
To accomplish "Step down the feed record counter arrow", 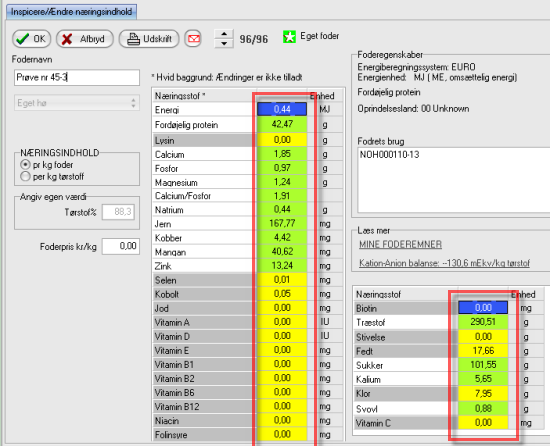I will tap(224, 43).
